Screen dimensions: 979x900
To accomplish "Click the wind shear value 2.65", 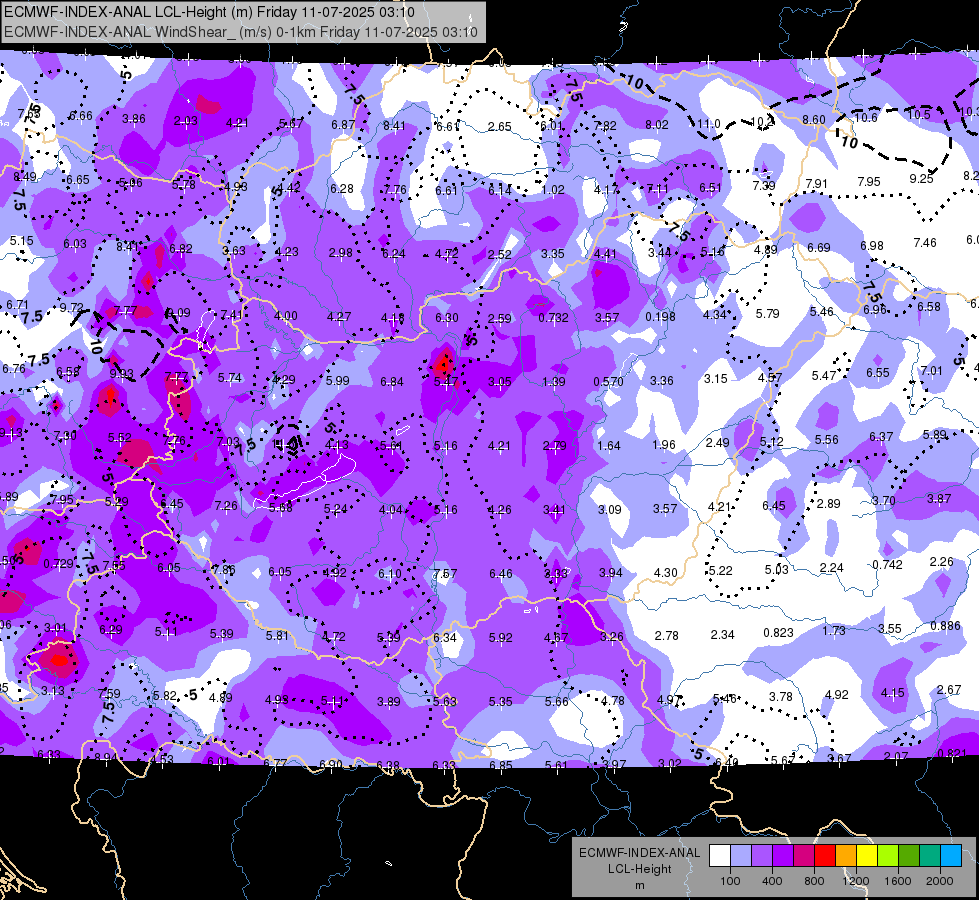I will tap(499, 127).
